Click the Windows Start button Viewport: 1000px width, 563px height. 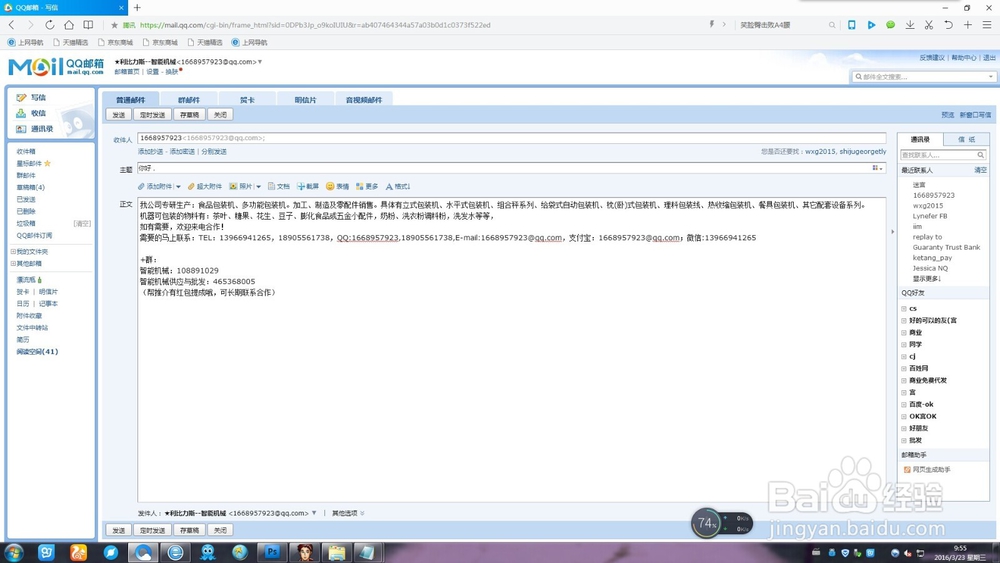point(13,552)
